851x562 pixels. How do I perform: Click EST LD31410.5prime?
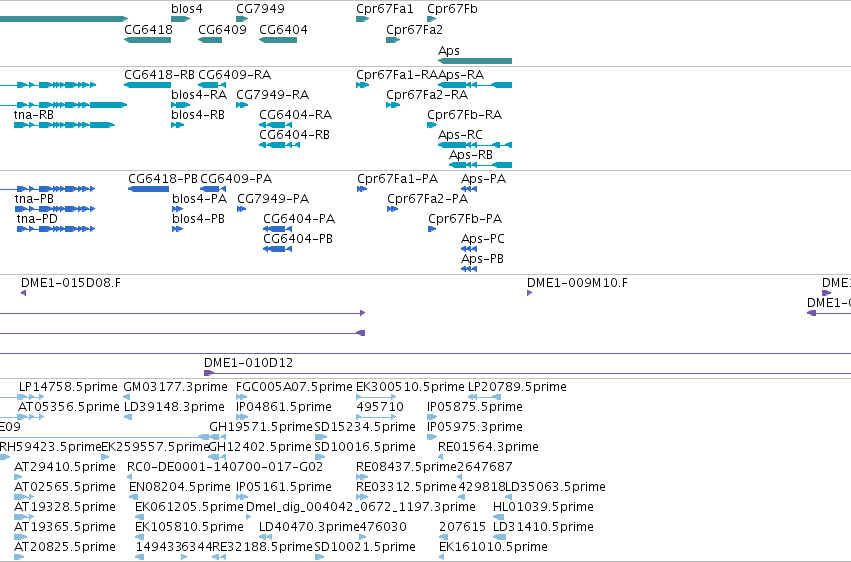pos(543,527)
